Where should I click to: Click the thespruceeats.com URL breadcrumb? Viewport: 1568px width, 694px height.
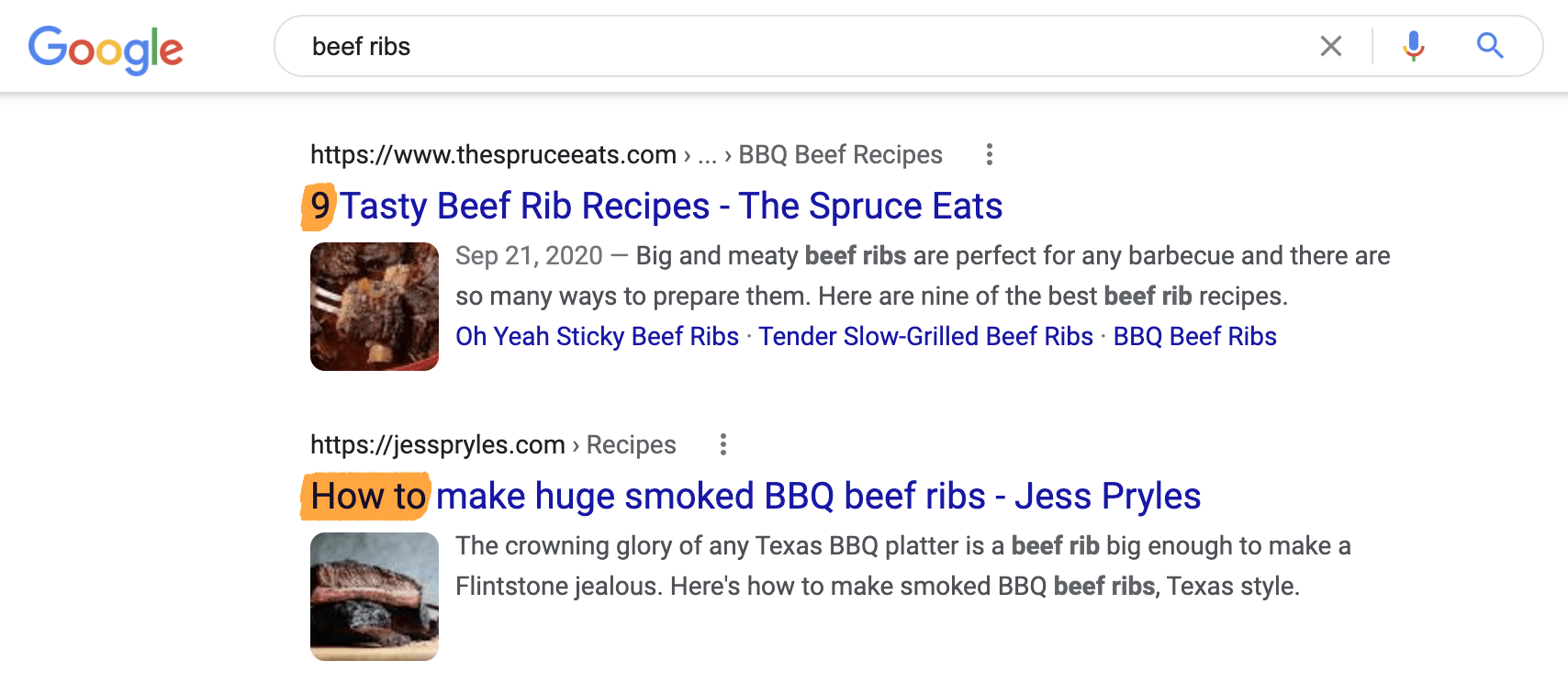coord(493,155)
